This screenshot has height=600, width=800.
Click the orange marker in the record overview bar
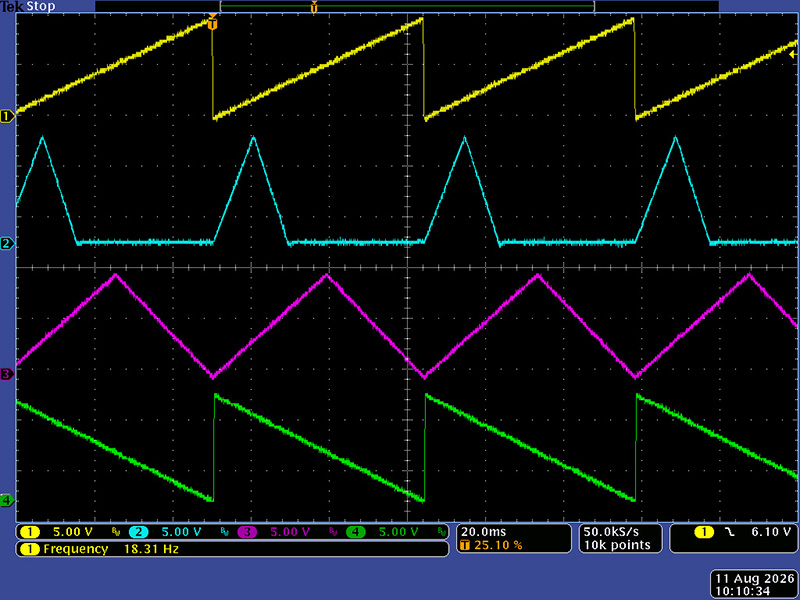click(314, 7)
